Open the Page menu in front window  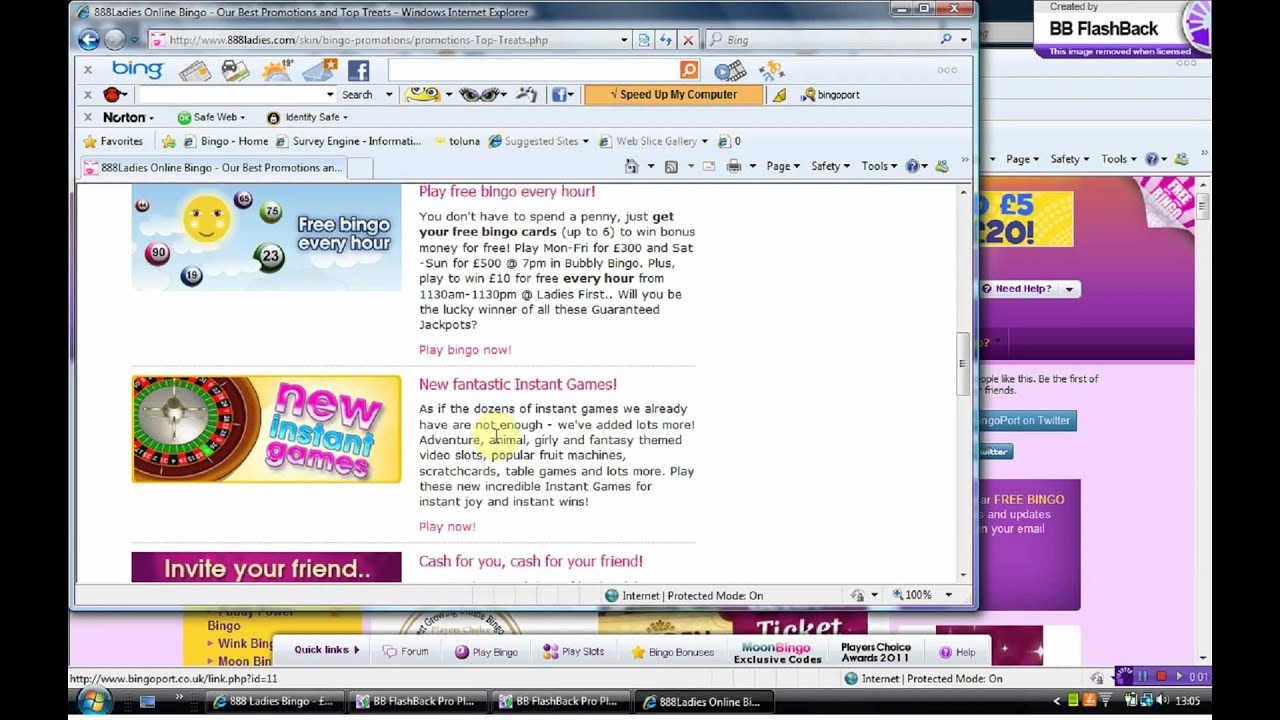click(783, 166)
